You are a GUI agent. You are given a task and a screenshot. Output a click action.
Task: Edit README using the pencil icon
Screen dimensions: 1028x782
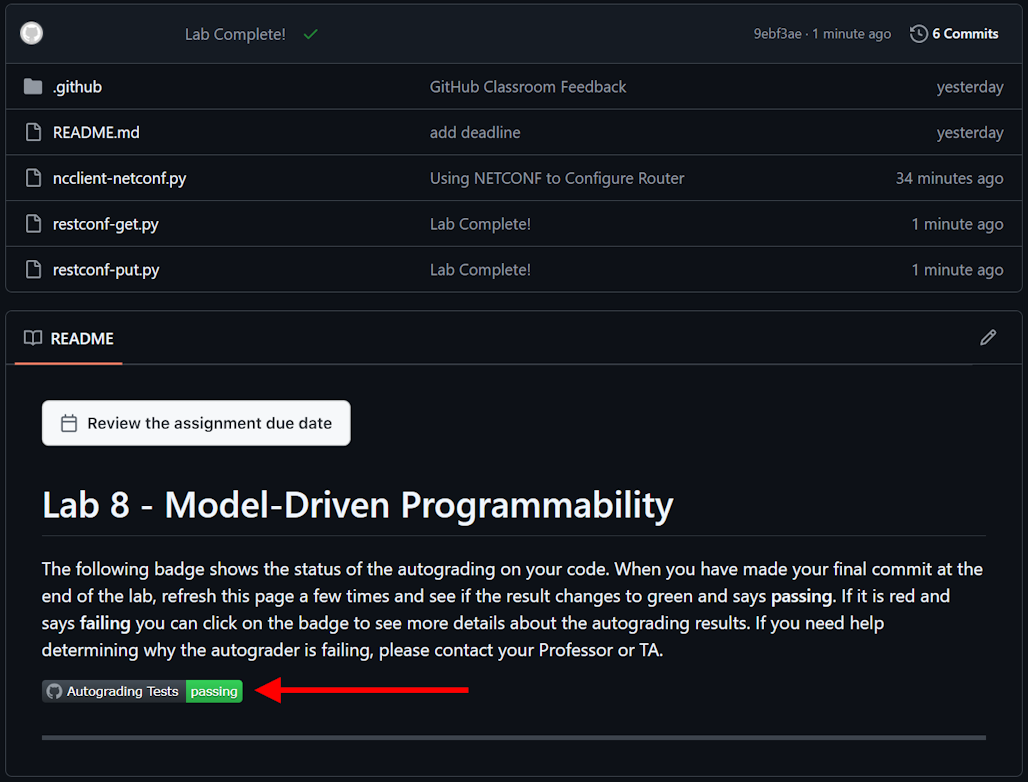click(x=988, y=338)
